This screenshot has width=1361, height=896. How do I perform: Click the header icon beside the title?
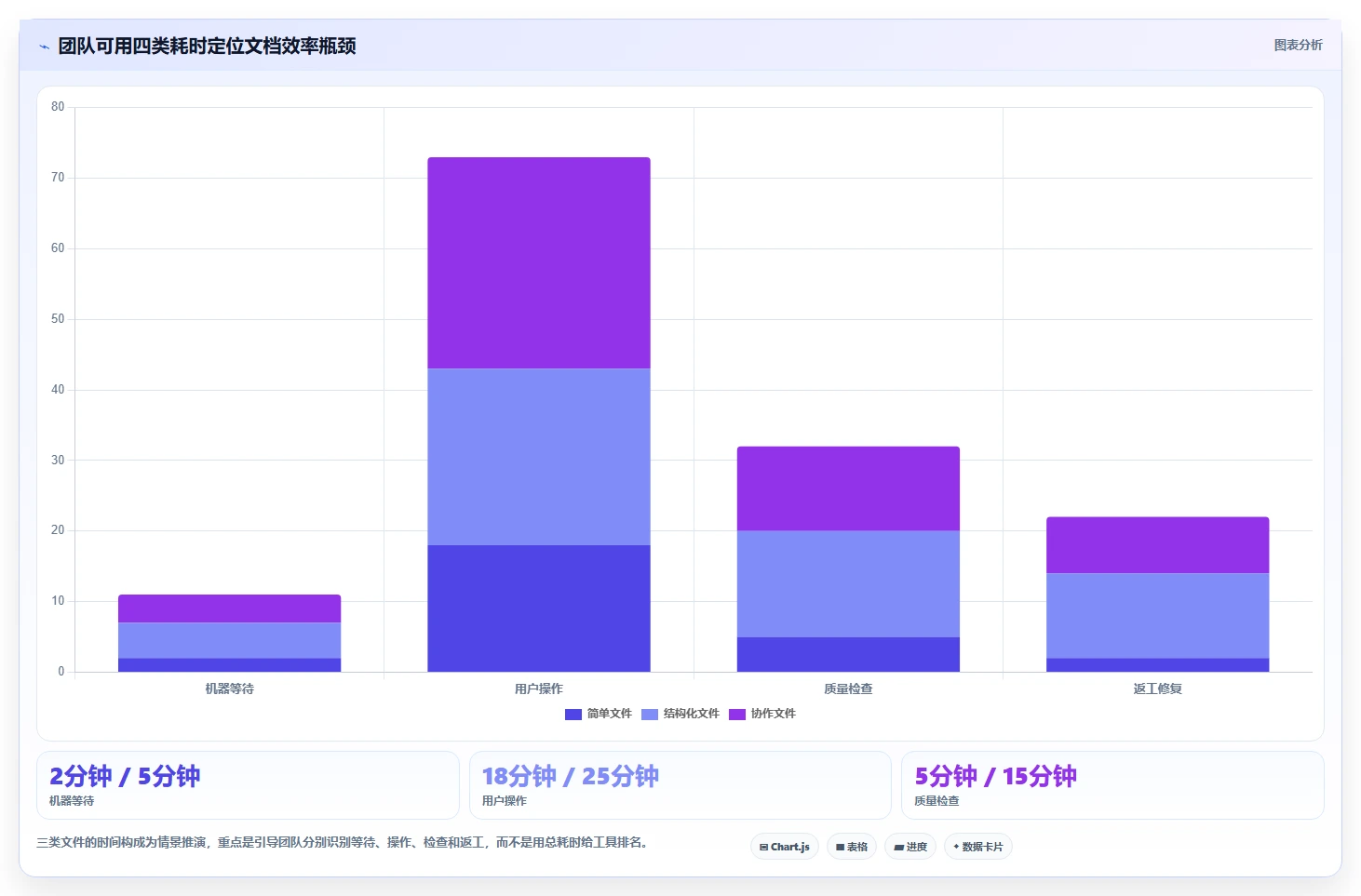44,47
